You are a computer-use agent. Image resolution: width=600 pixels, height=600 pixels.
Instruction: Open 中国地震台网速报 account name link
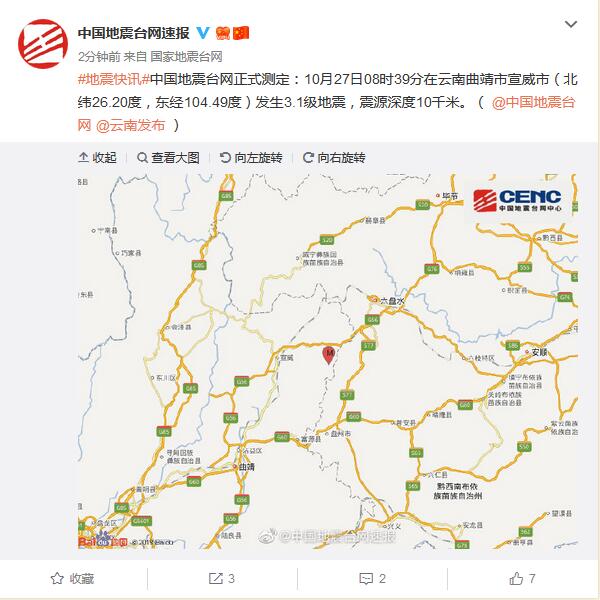tap(134, 33)
